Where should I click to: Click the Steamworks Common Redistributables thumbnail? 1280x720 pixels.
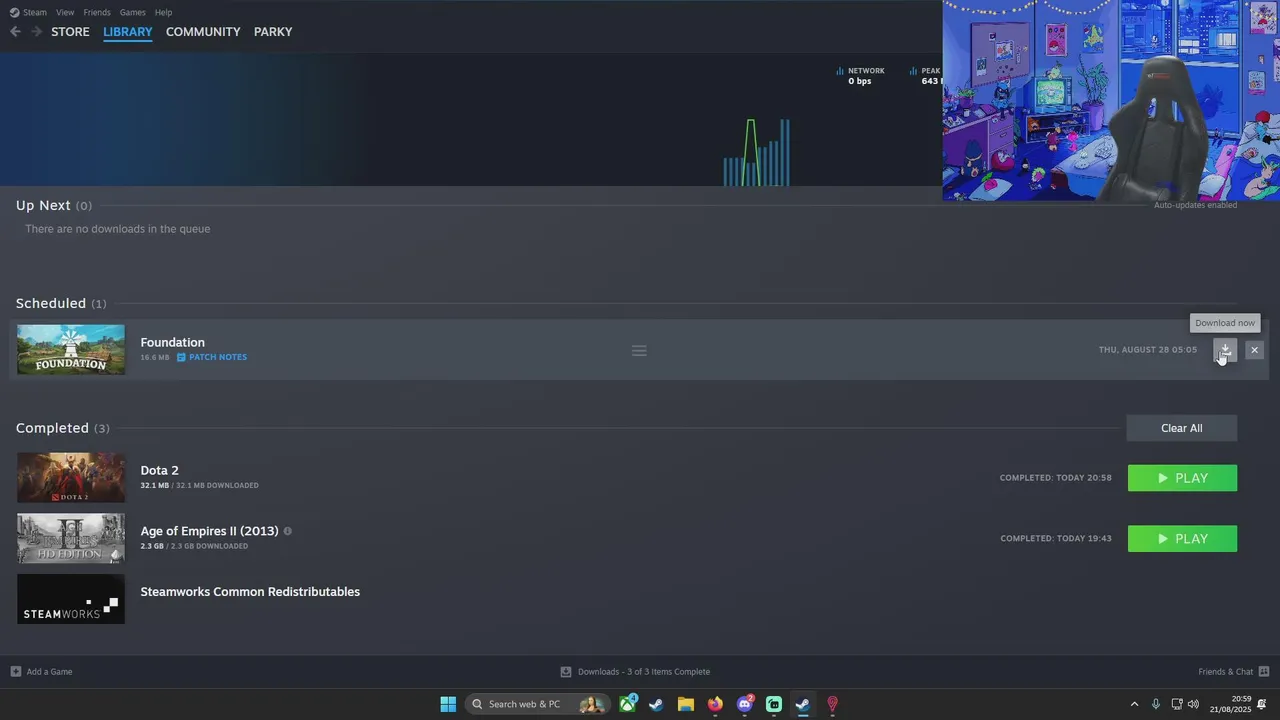[71, 599]
